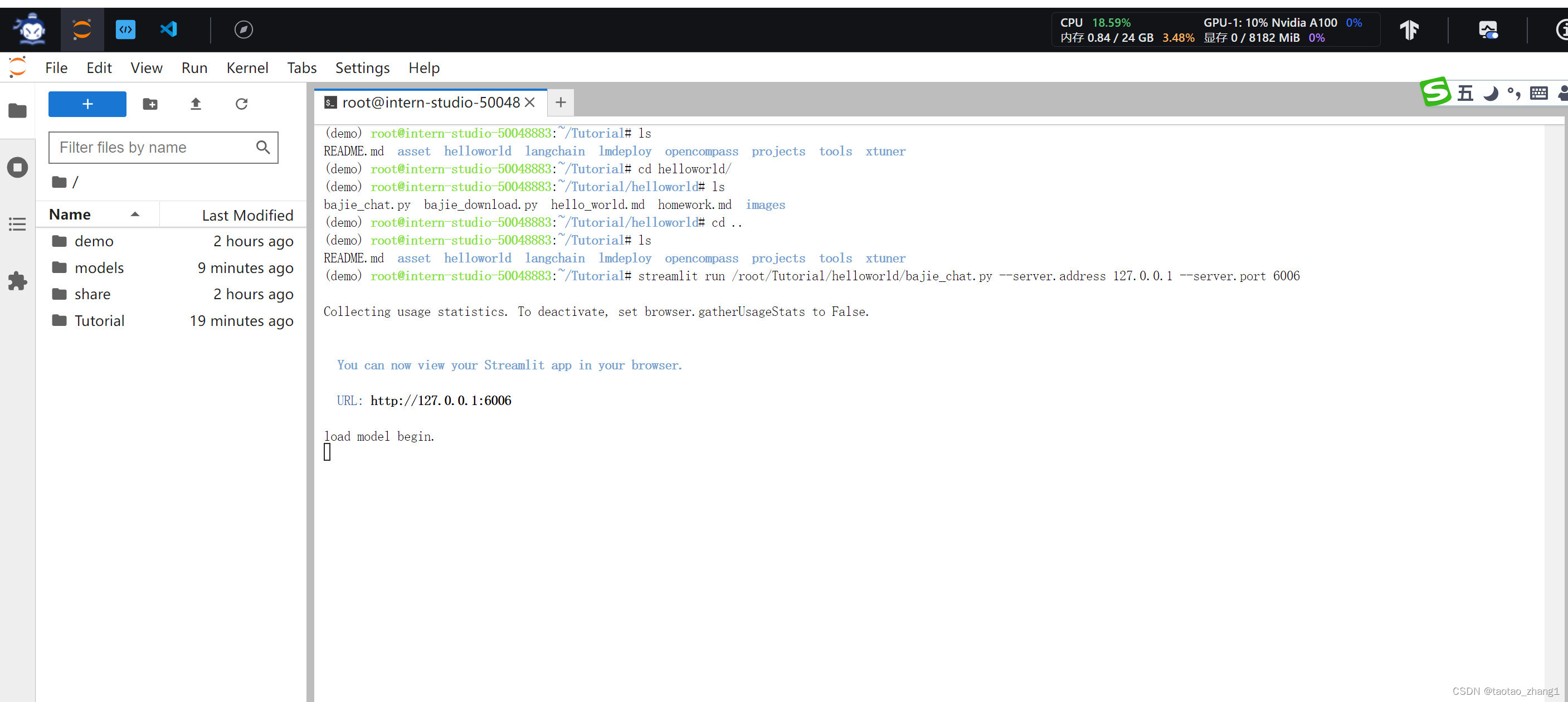This screenshot has width=1568, height=702.
Task: Open the file browser sidebar panel
Action: (17, 110)
